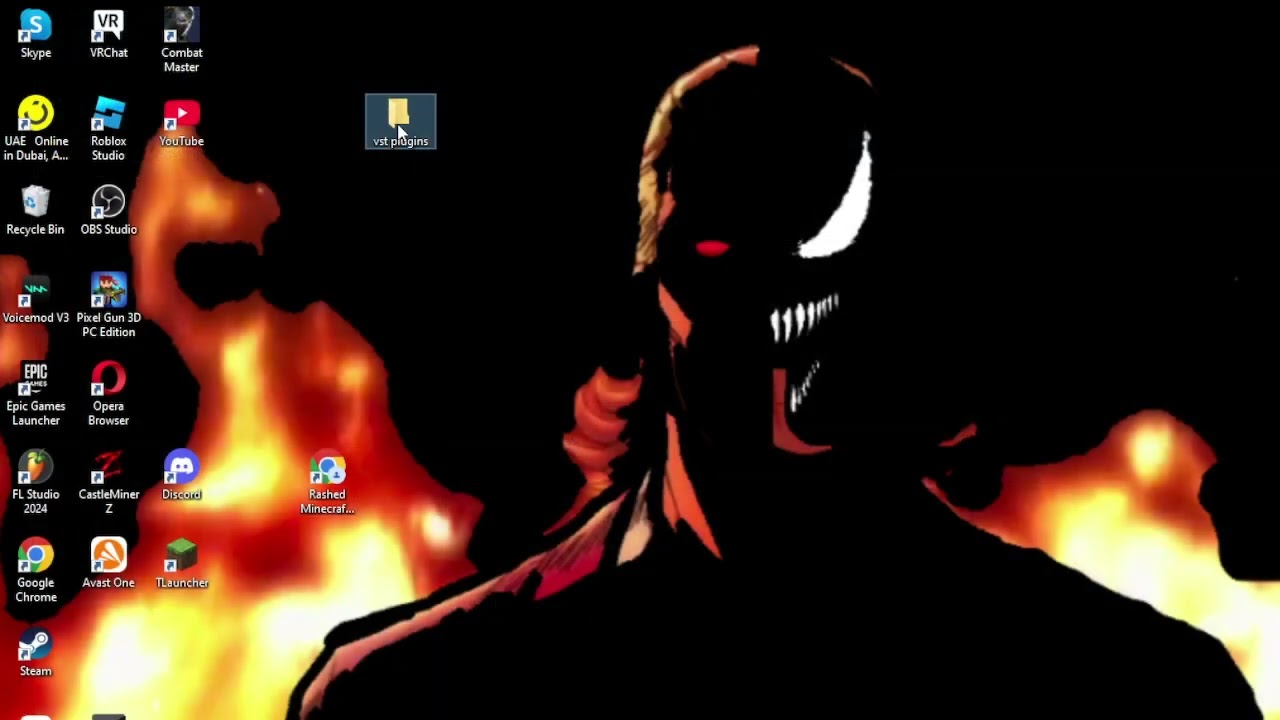Select the Voicemod V3 icon
This screenshot has width=1280, height=720.
(35, 299)
